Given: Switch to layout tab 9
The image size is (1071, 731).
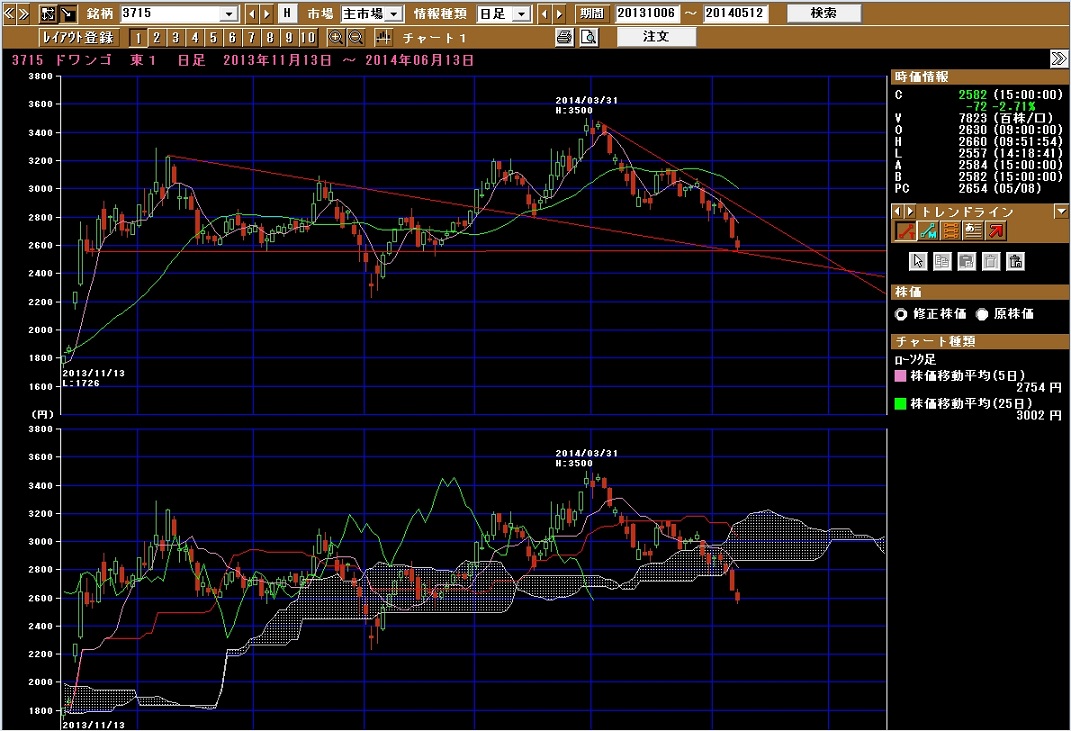Looking at the screenshot, I should [289, 38].
